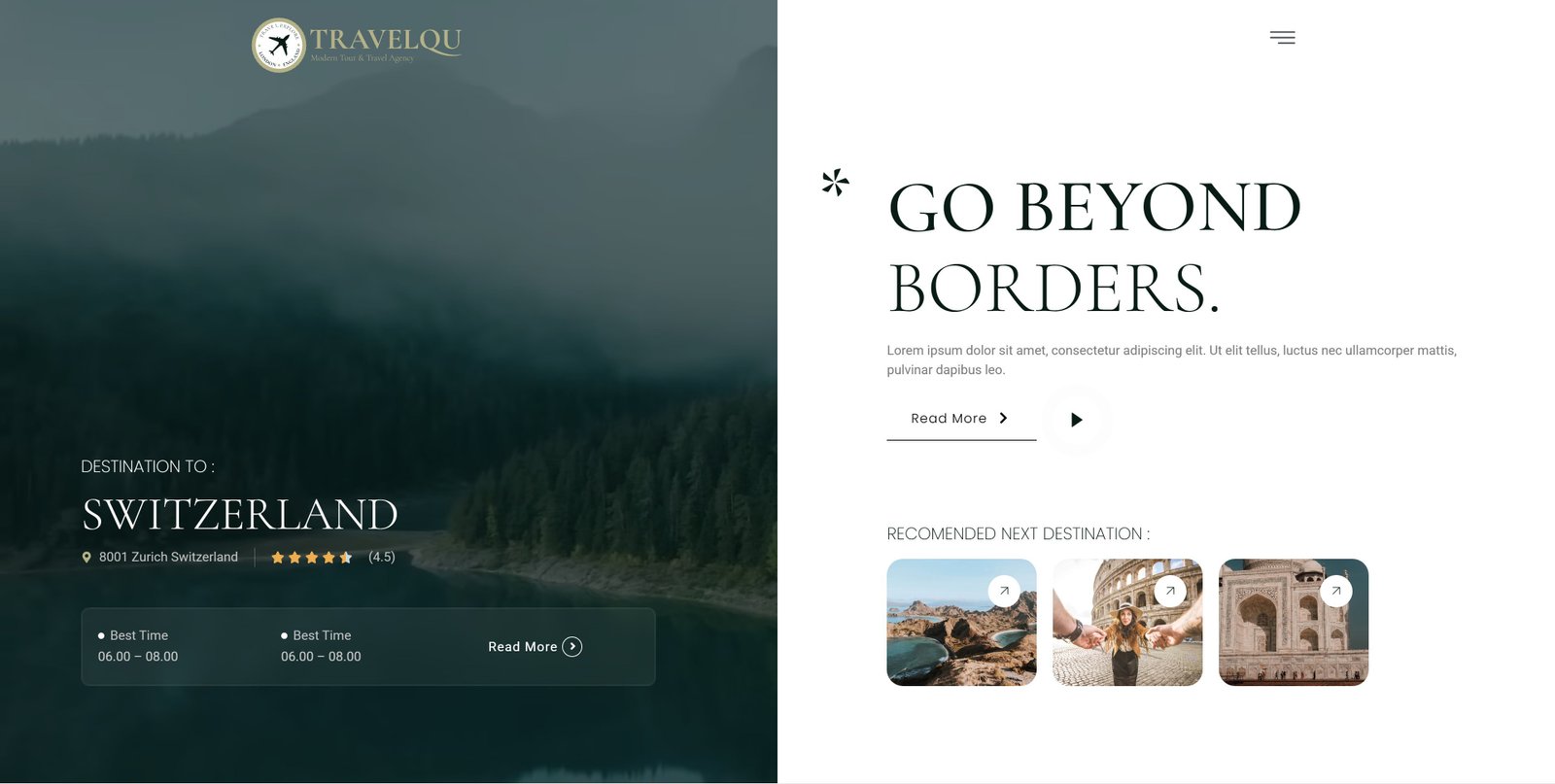Click the TRAVELQU brand name text
Screen dimensions: 1555x784
coord(385,40)
